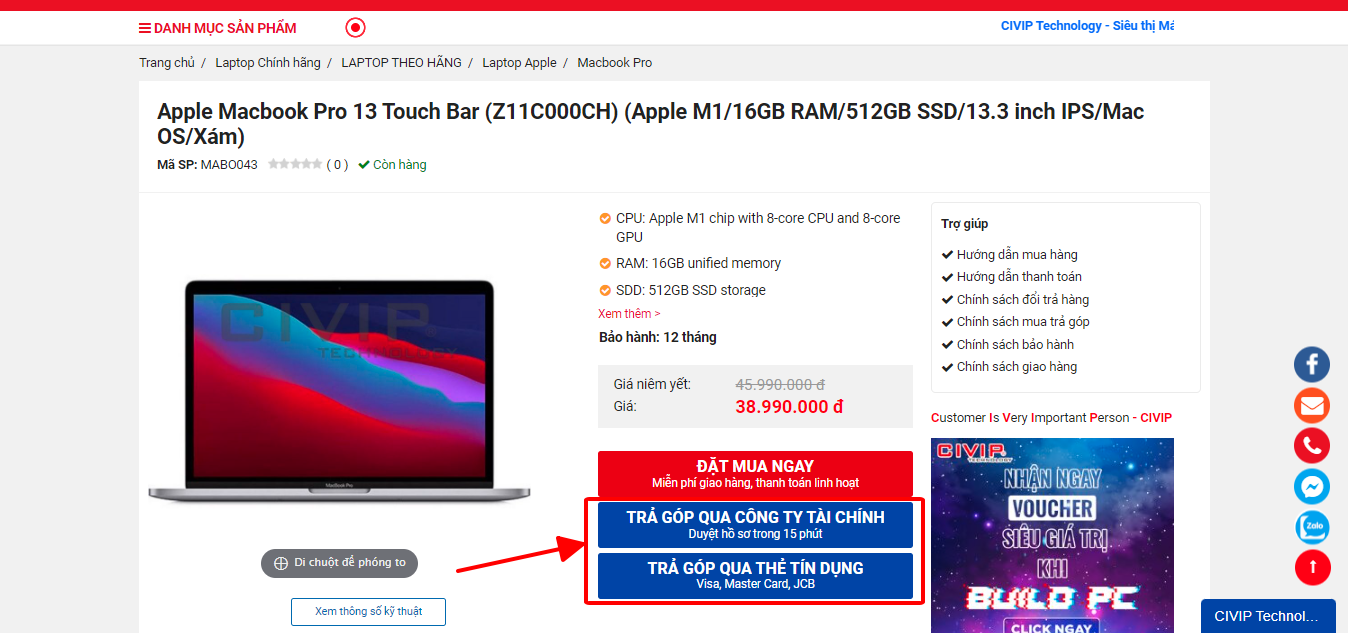Click the red back-to-top arrow icon

[x=1312, y=568]
